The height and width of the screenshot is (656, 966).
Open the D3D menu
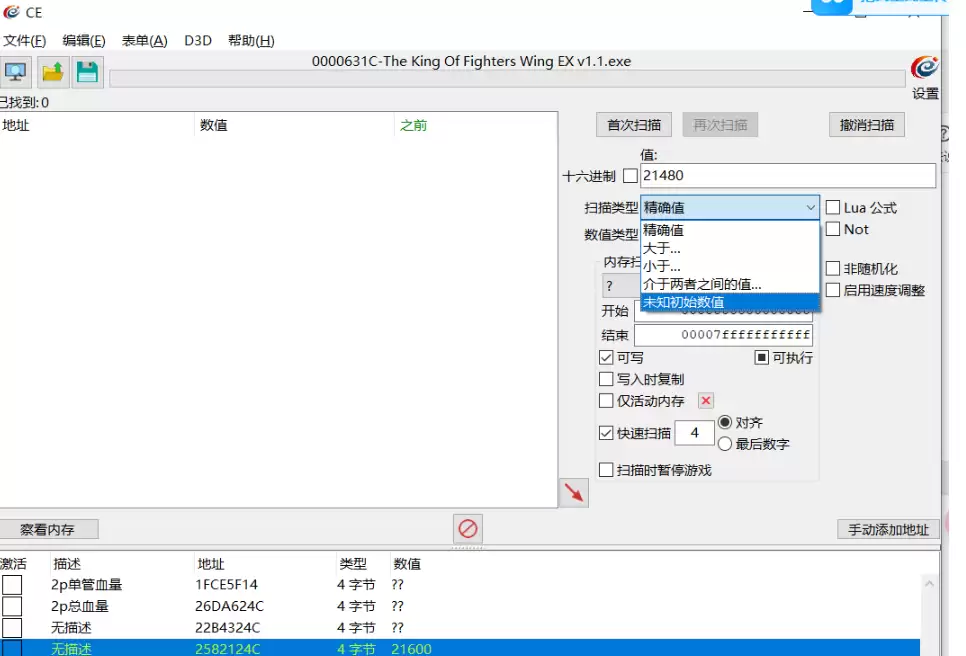(x=198, y=41)
